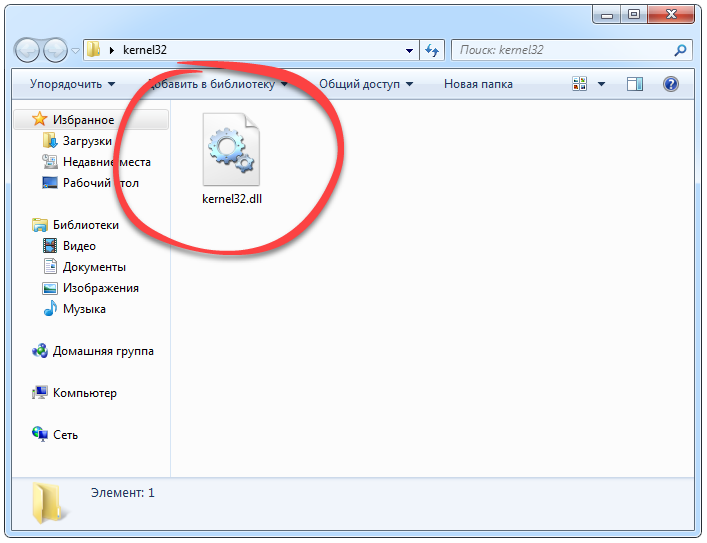Select the kernel32.dll file icon
707x543 pixels.
(231, 149)
